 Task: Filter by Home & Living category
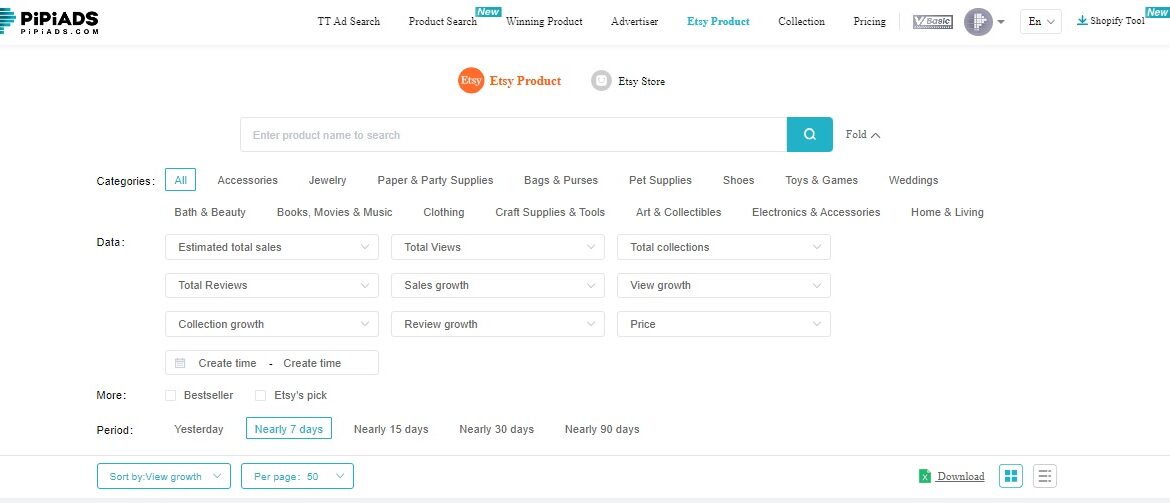click(x=948, y=212)
